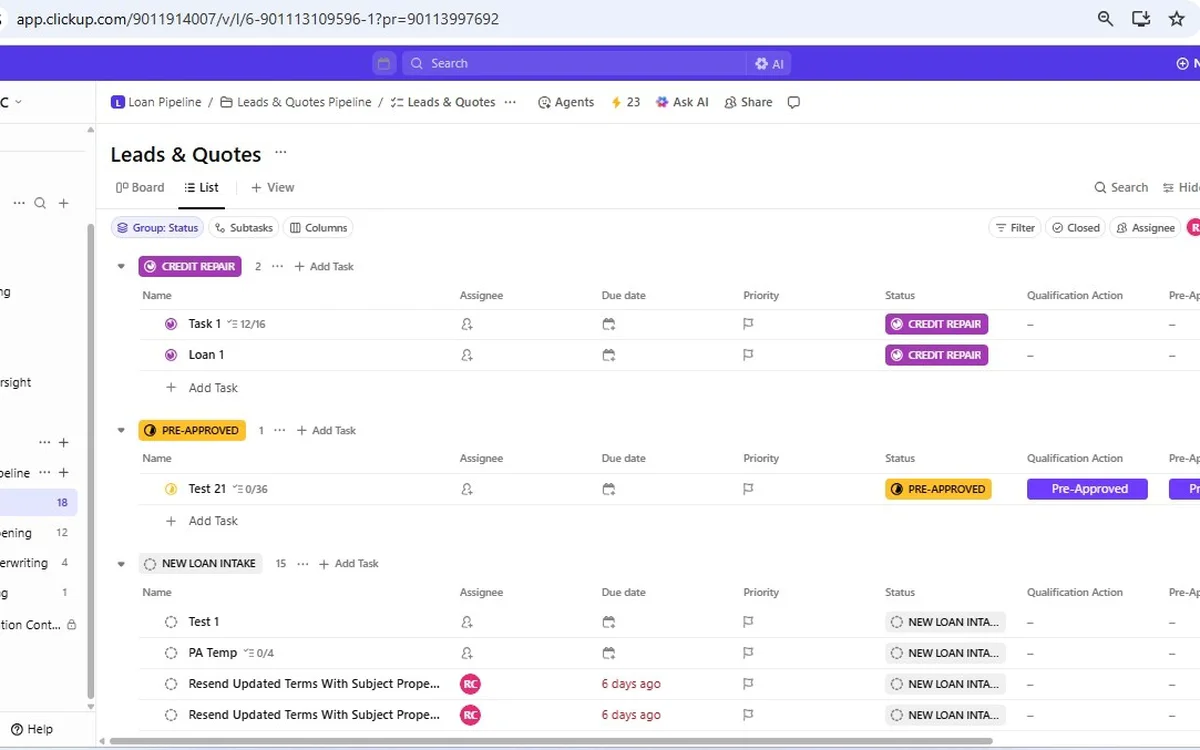Set due date for Loan 1 row
Viewport: 1200px width, 750px height.
pyautogui.click(x=609, y=355)
